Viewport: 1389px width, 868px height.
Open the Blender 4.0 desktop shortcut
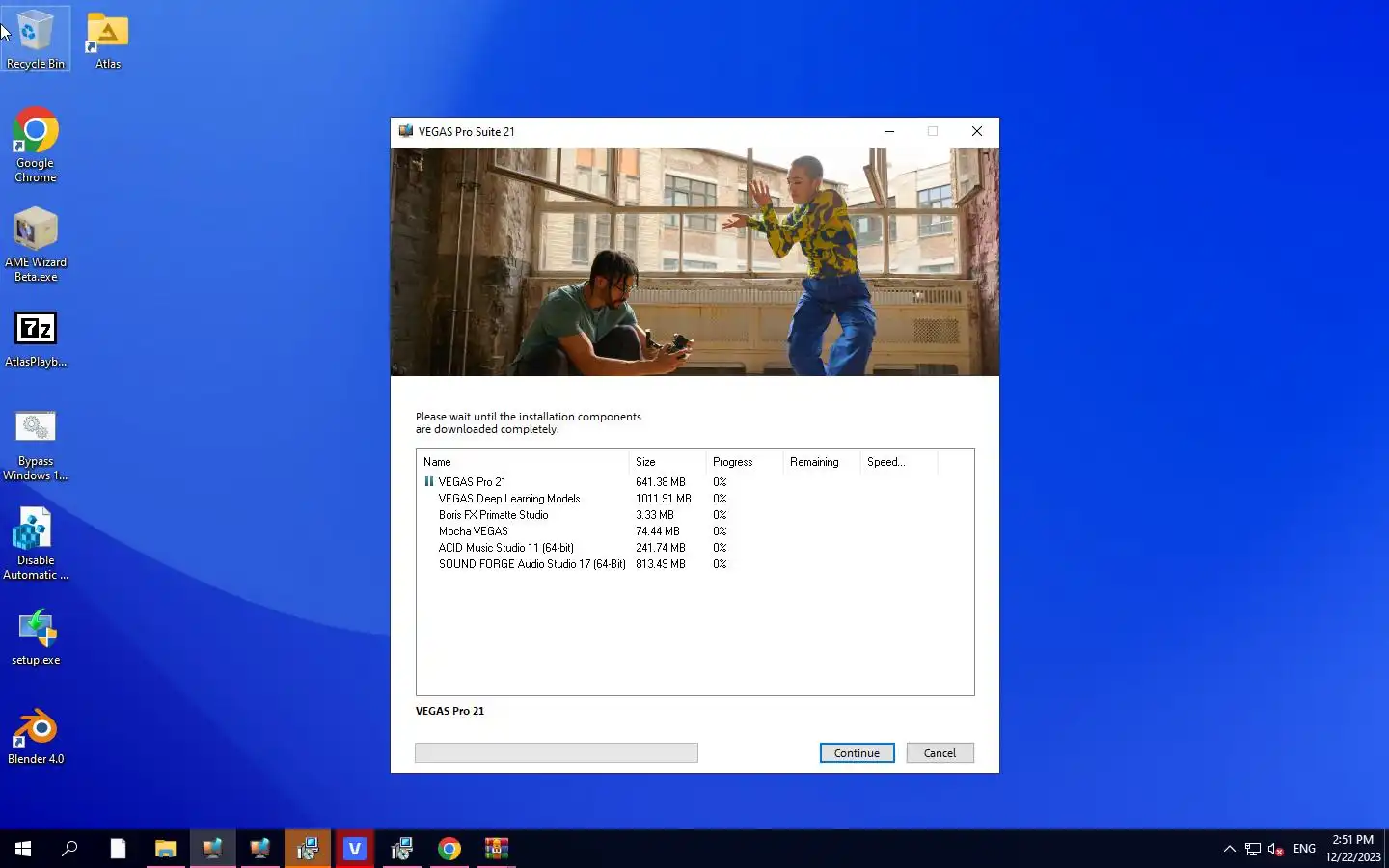(36, 737)
